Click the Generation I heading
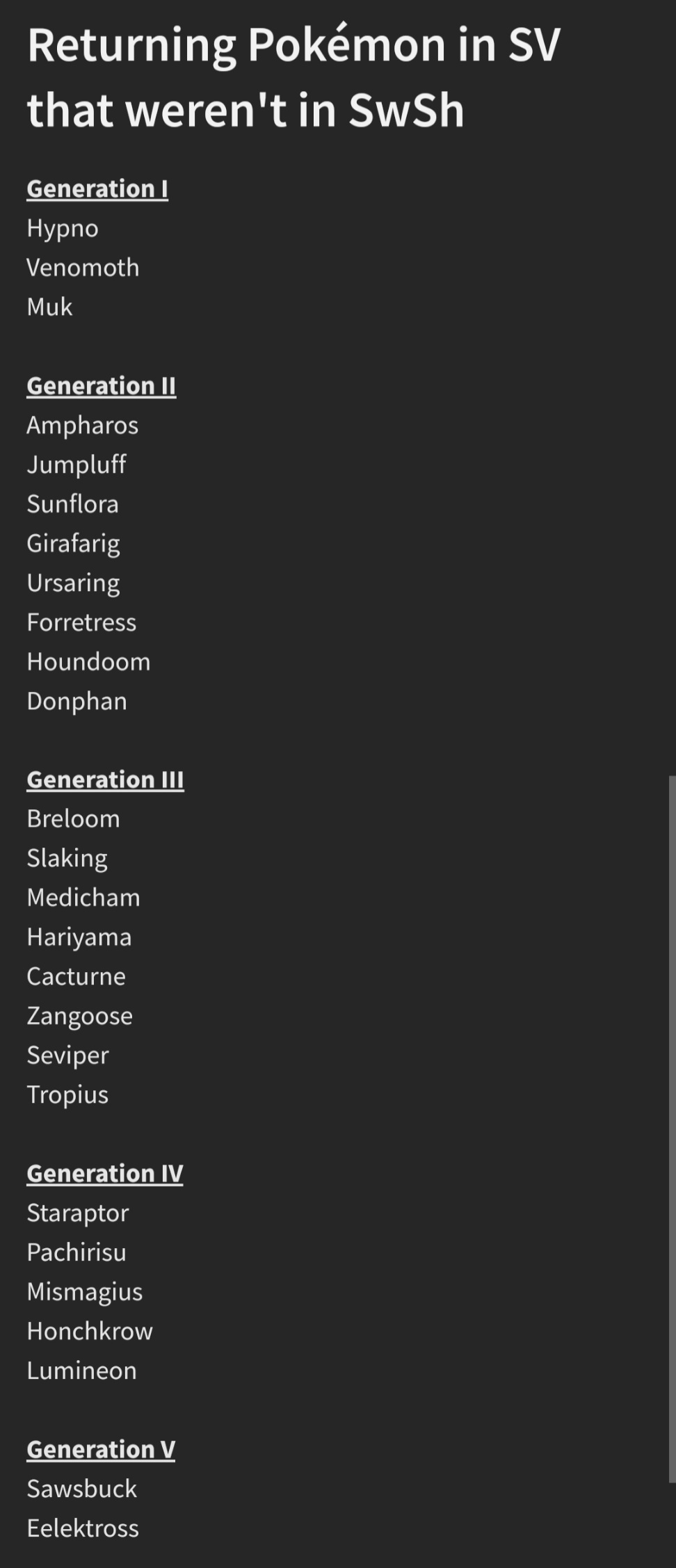This screenshot has height=1568, width=676. [97, 188]
